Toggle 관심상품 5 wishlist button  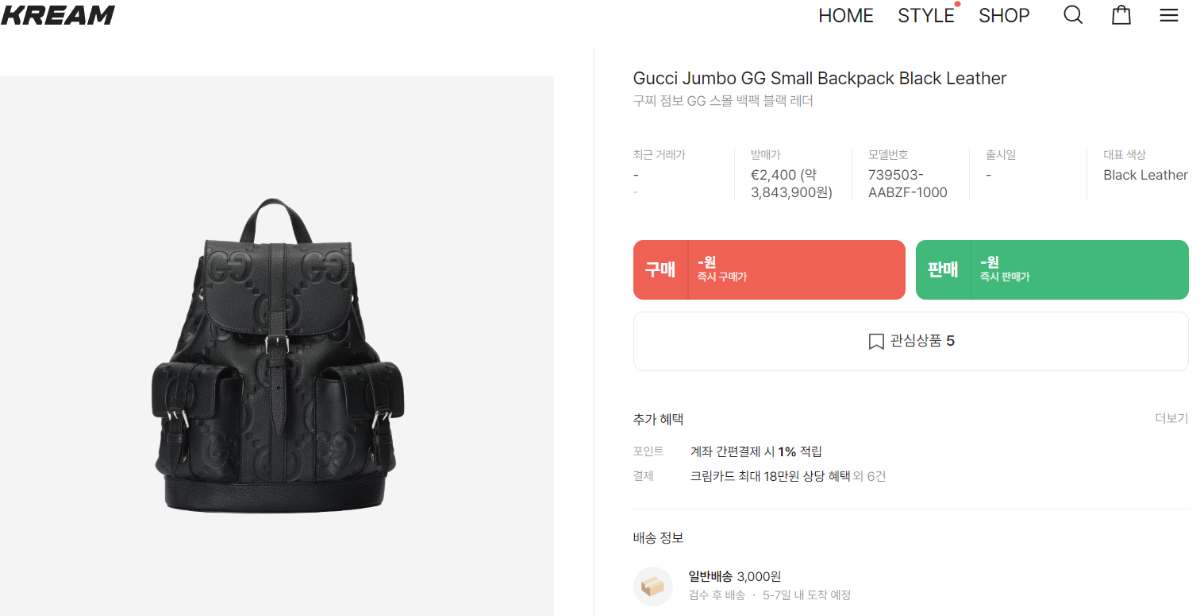(x=911, y=341)
